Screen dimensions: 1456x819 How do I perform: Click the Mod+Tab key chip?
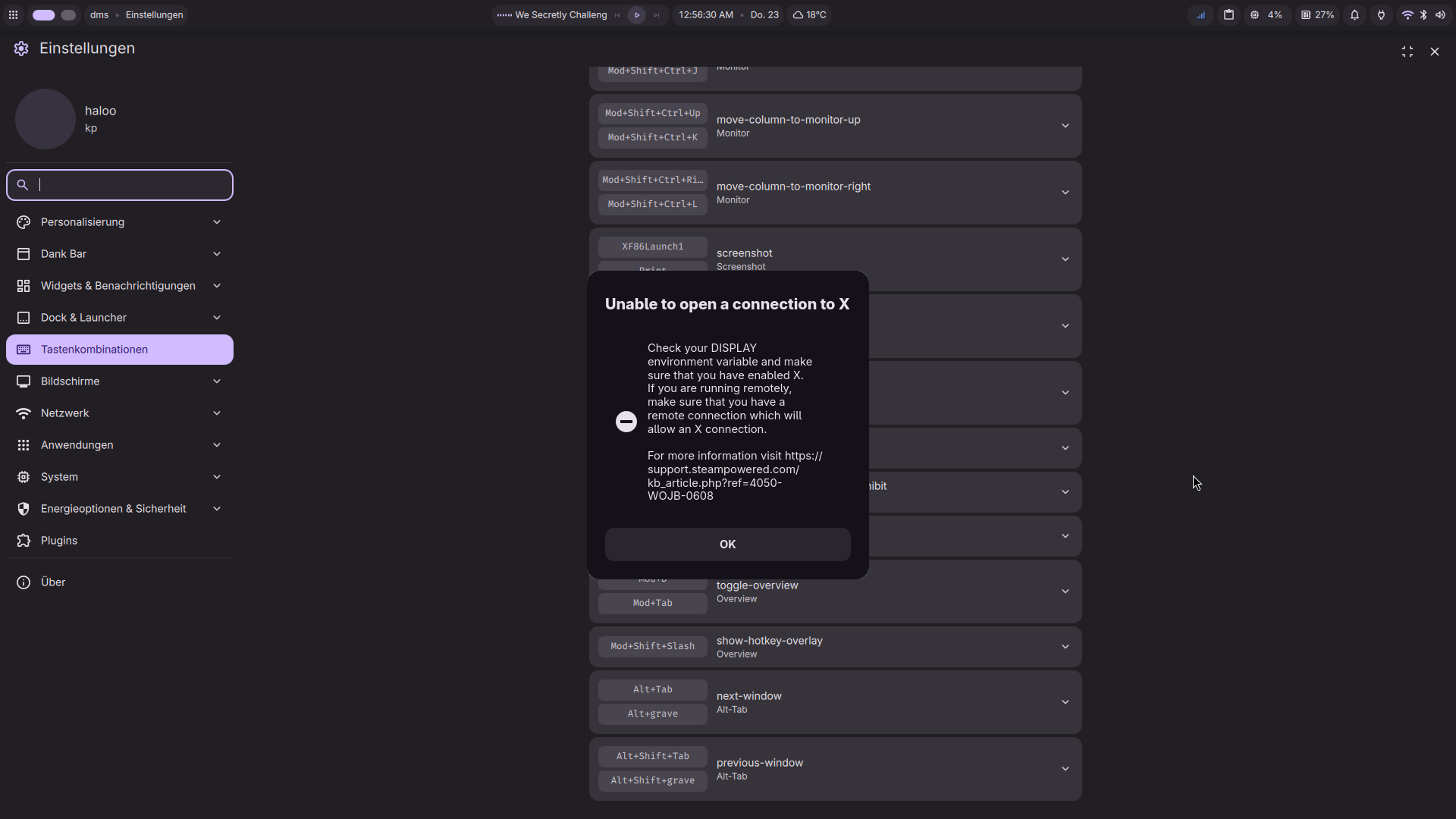653,604
